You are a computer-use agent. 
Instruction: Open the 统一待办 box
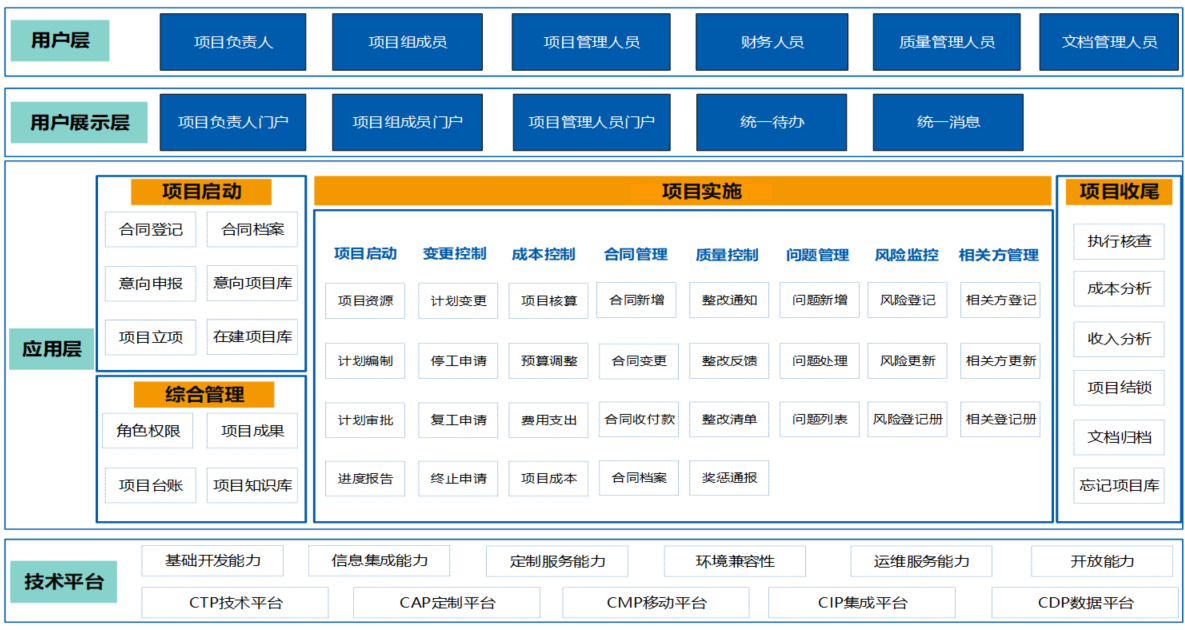pyautogui.click(x=772, y=122)
